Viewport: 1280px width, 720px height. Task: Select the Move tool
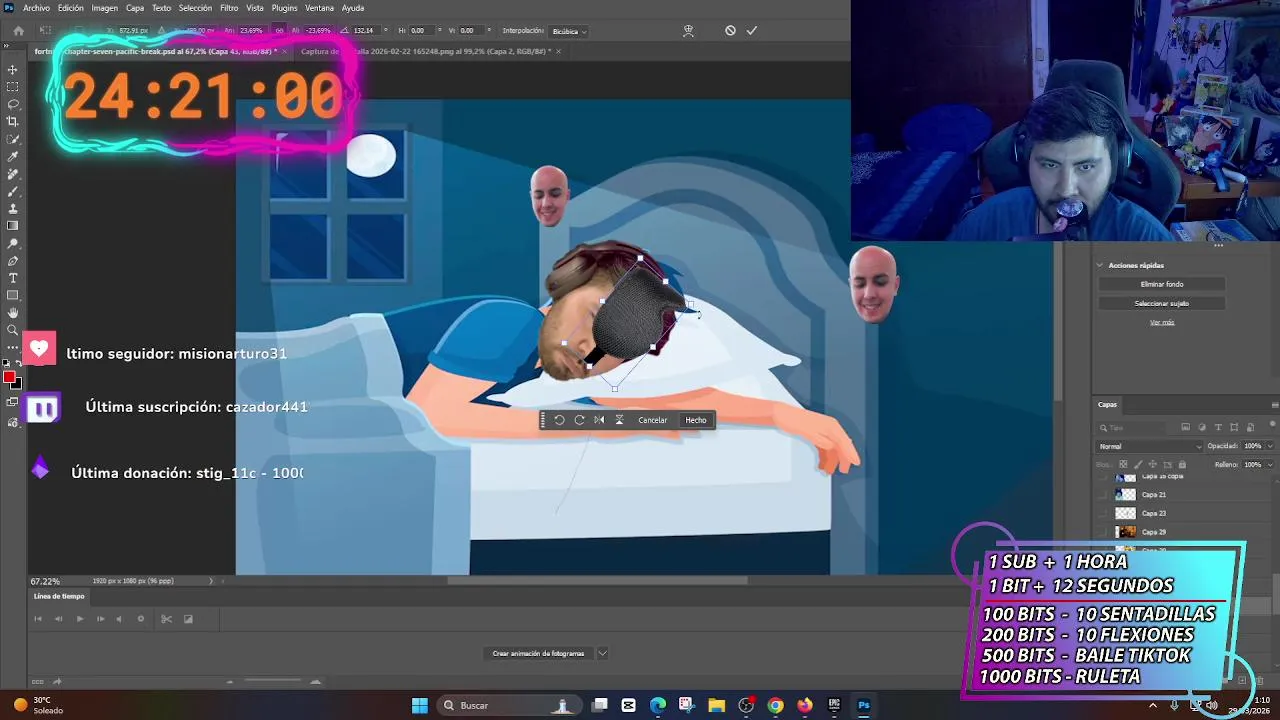13,70
